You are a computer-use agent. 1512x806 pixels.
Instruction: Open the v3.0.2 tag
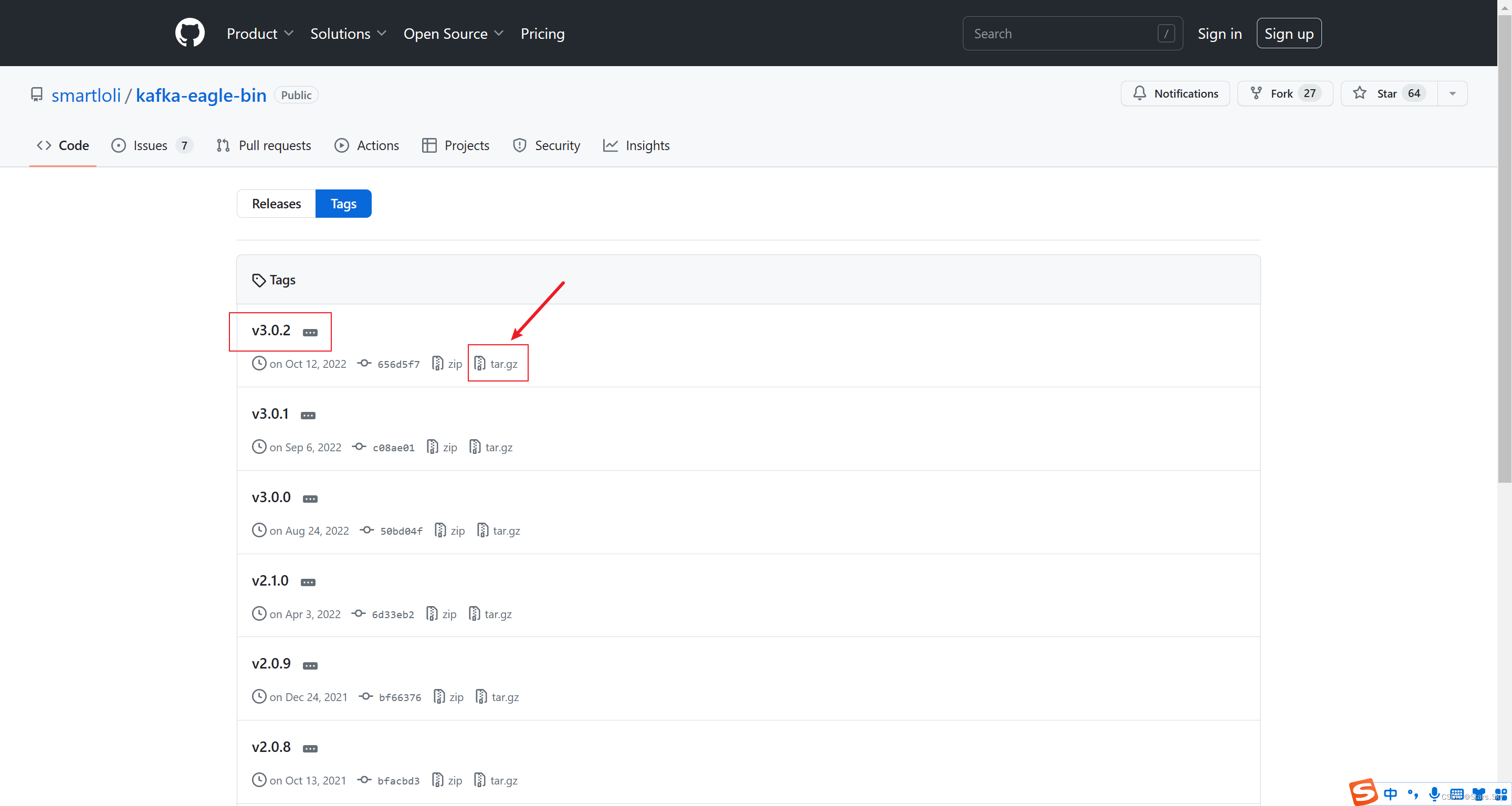click(270, 330)
